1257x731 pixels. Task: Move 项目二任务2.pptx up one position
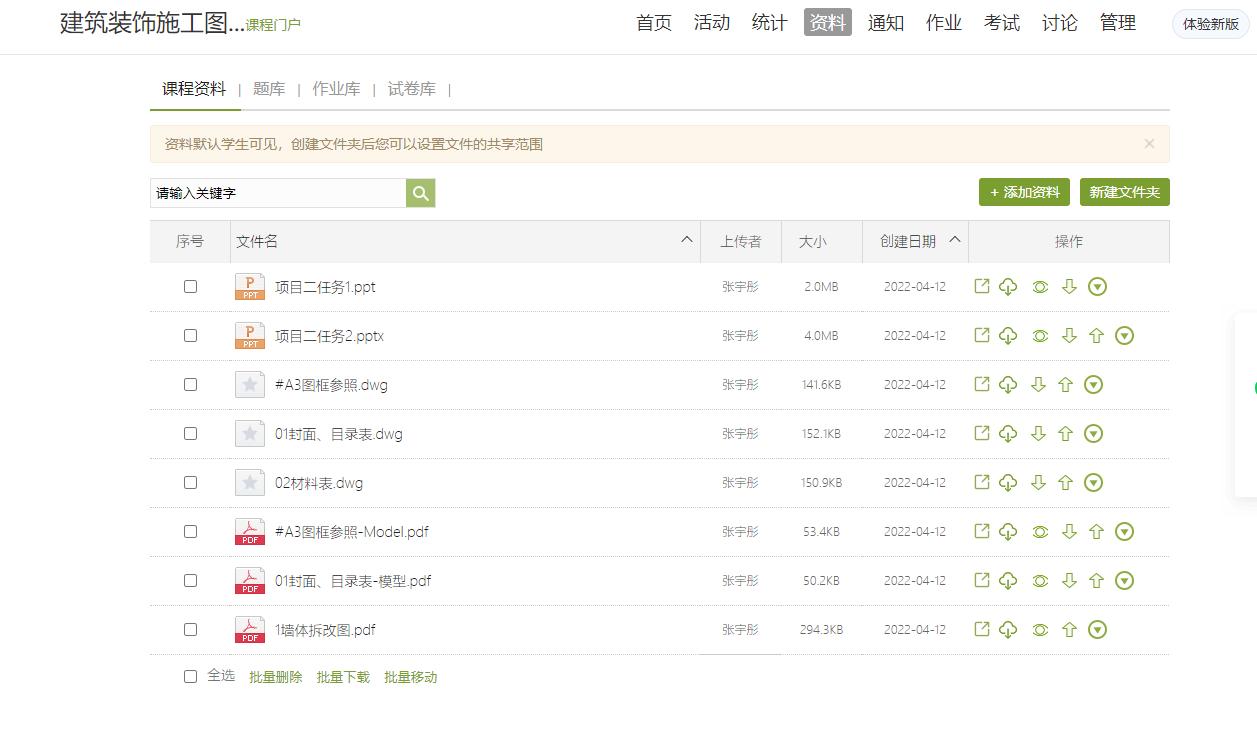click(x=1096, y=336)
